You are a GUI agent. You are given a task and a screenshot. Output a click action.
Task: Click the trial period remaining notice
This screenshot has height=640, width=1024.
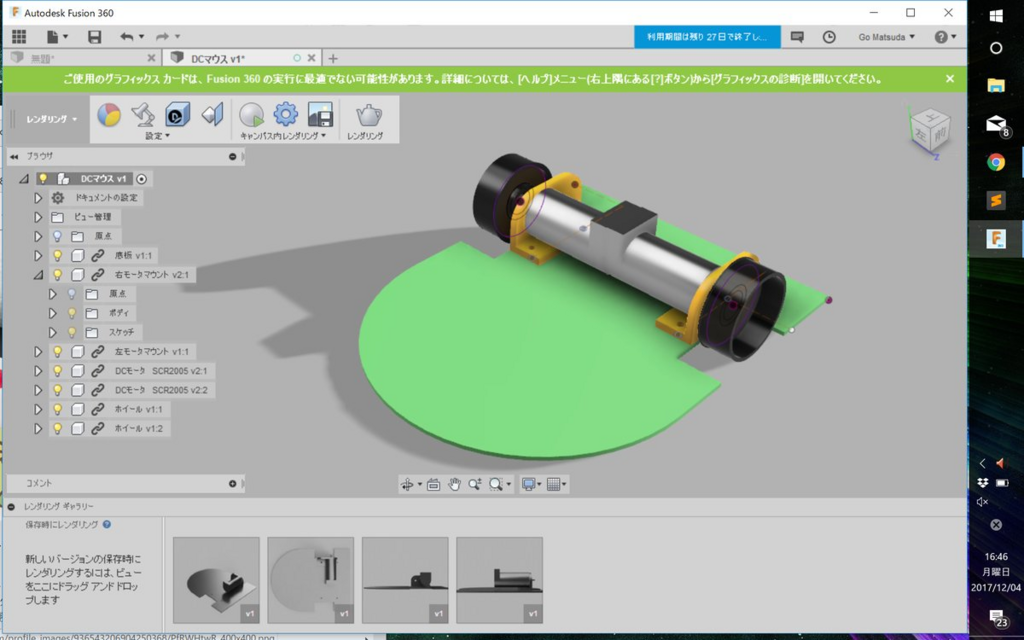click(x=707, y=37)
